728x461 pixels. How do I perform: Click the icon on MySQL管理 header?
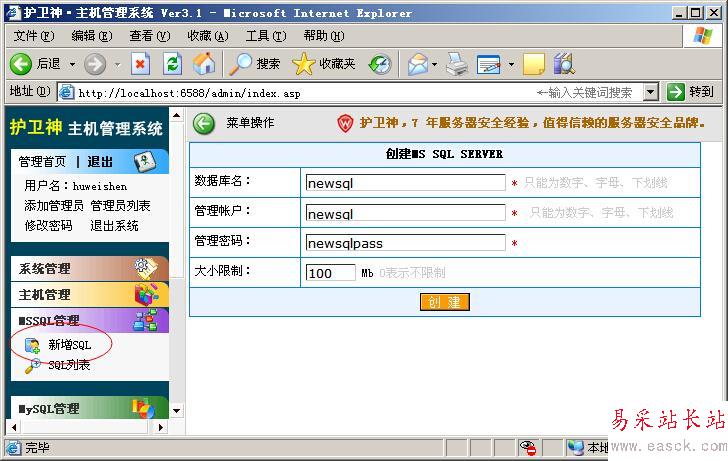143,409
